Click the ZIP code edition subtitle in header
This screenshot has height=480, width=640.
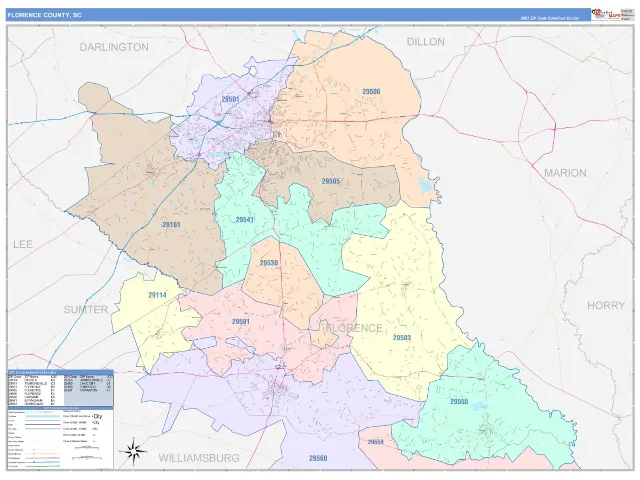click(x=550, y=18)
